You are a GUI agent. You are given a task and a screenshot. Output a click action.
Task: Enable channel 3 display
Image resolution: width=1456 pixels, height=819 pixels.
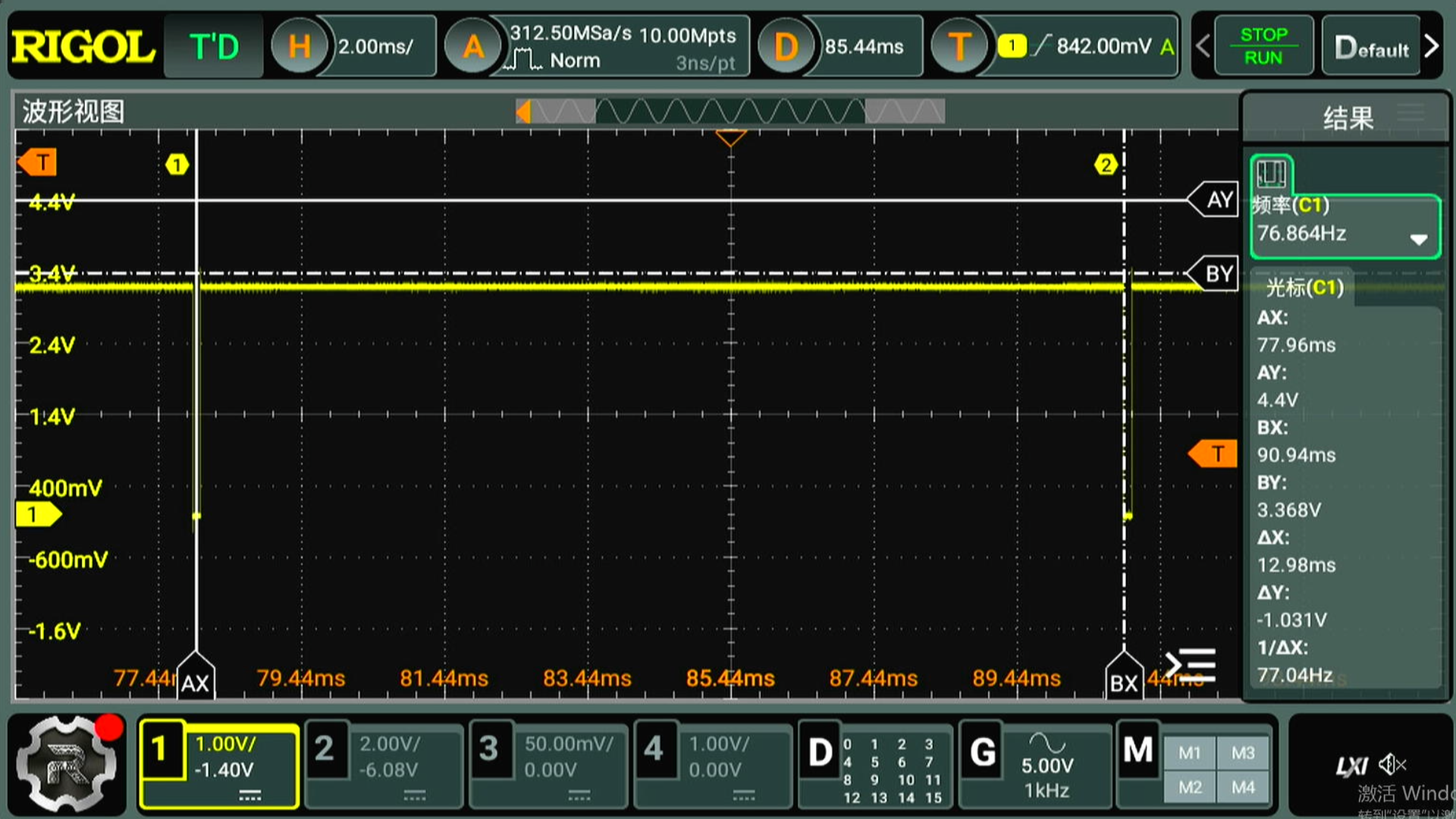489,750
